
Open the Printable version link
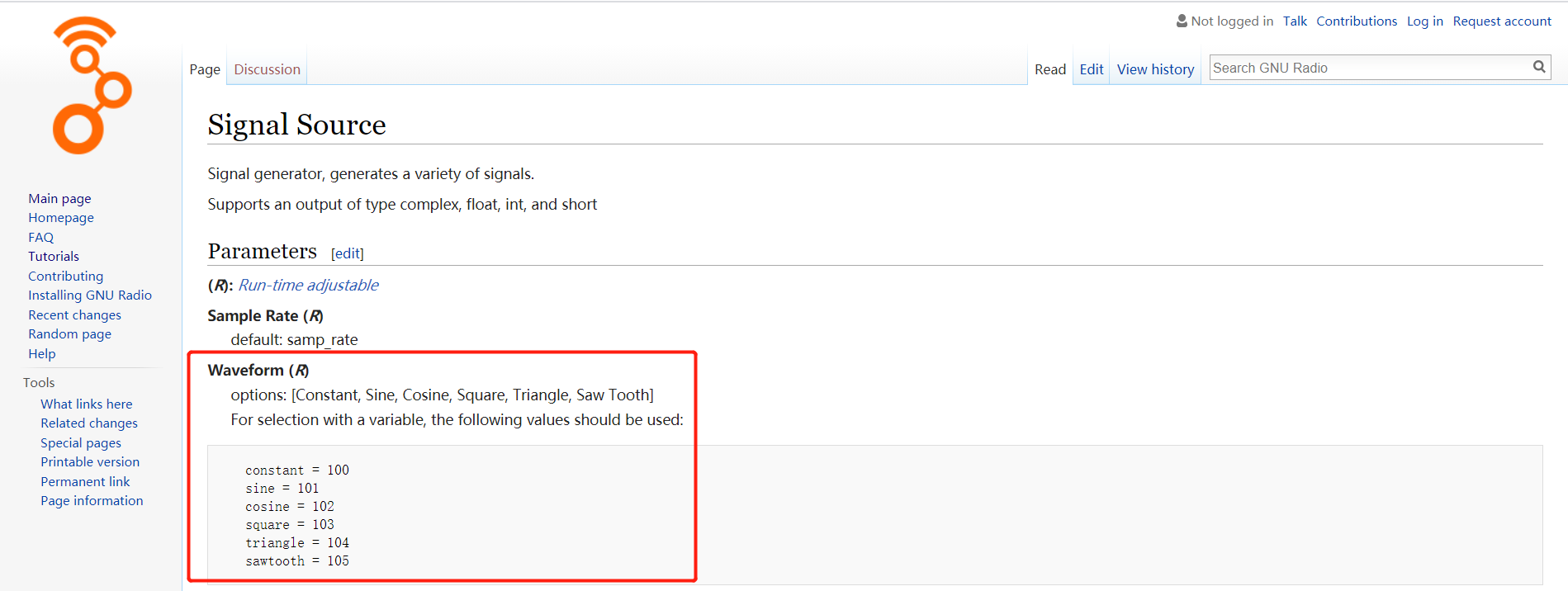(x=90, y=462)
